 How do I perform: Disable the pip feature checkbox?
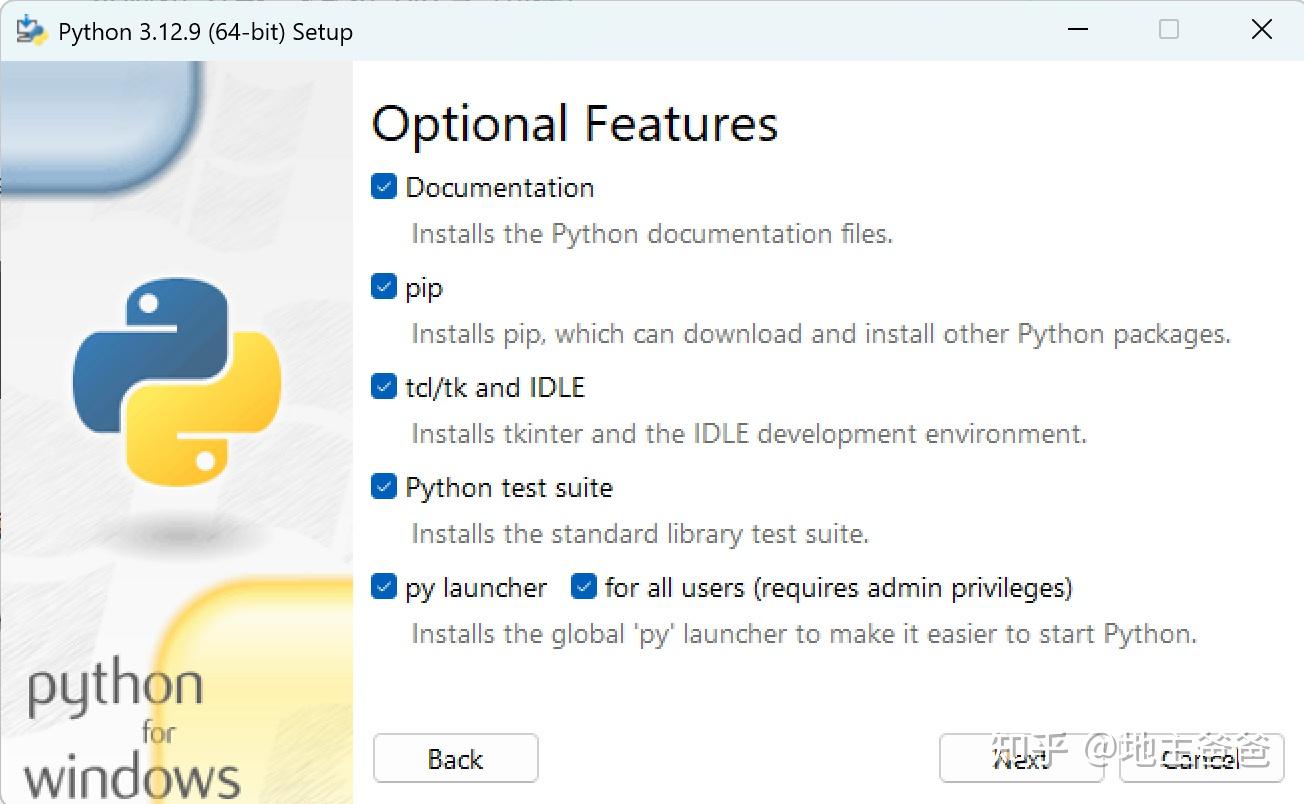pos(384,286)
